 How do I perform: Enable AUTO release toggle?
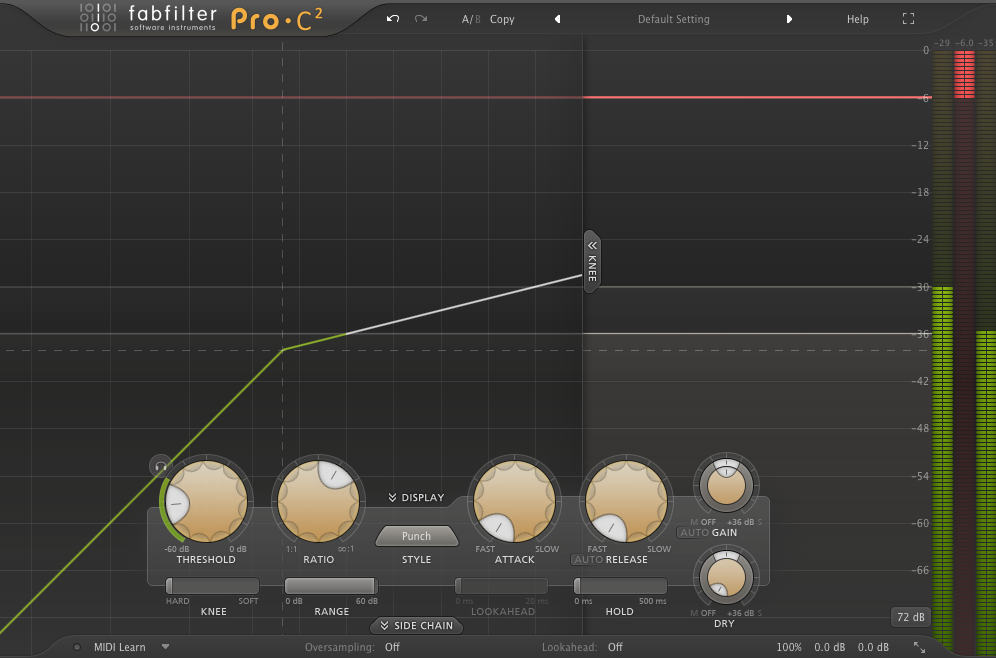coord(588,560)
